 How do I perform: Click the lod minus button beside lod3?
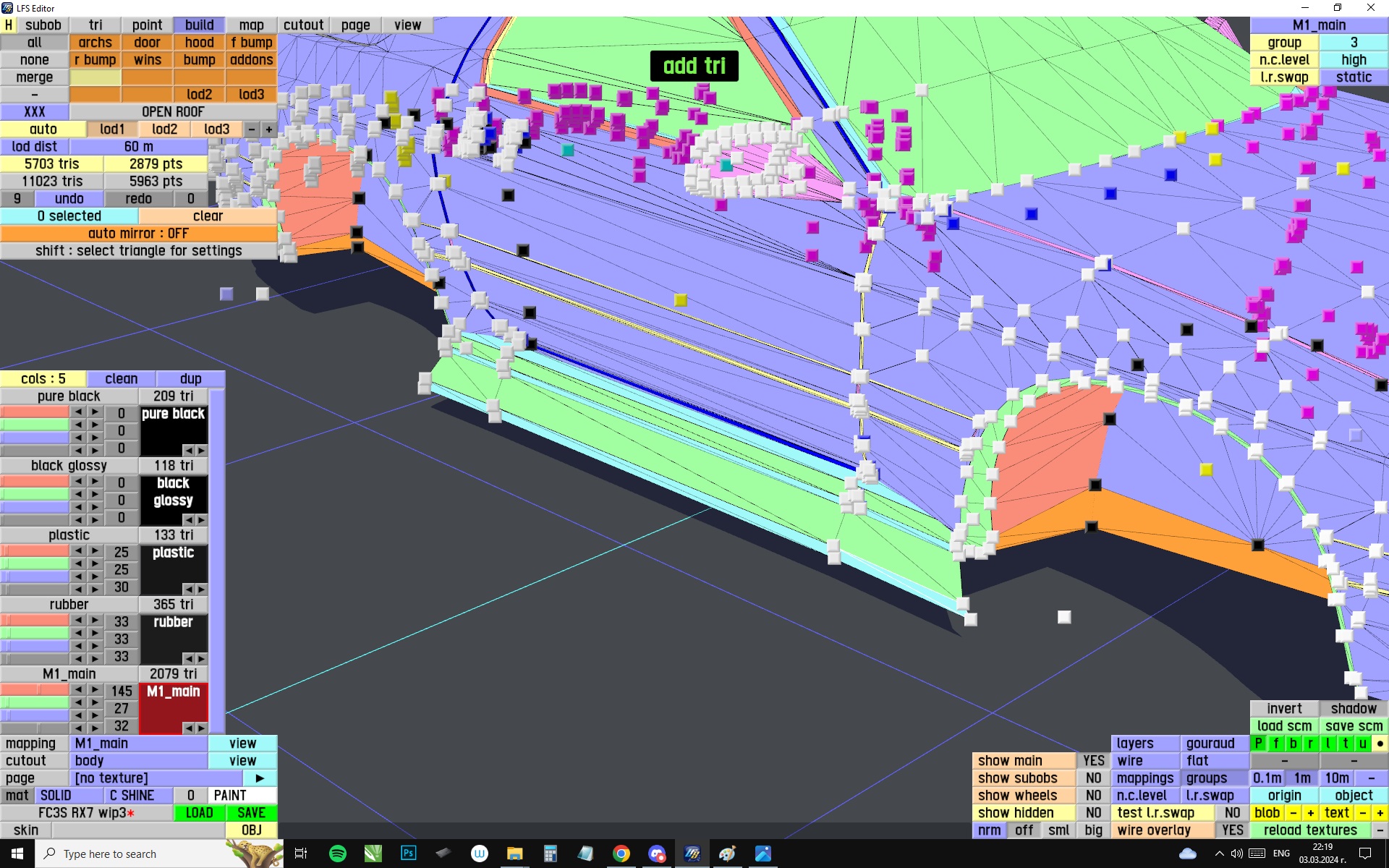[252, 129]
